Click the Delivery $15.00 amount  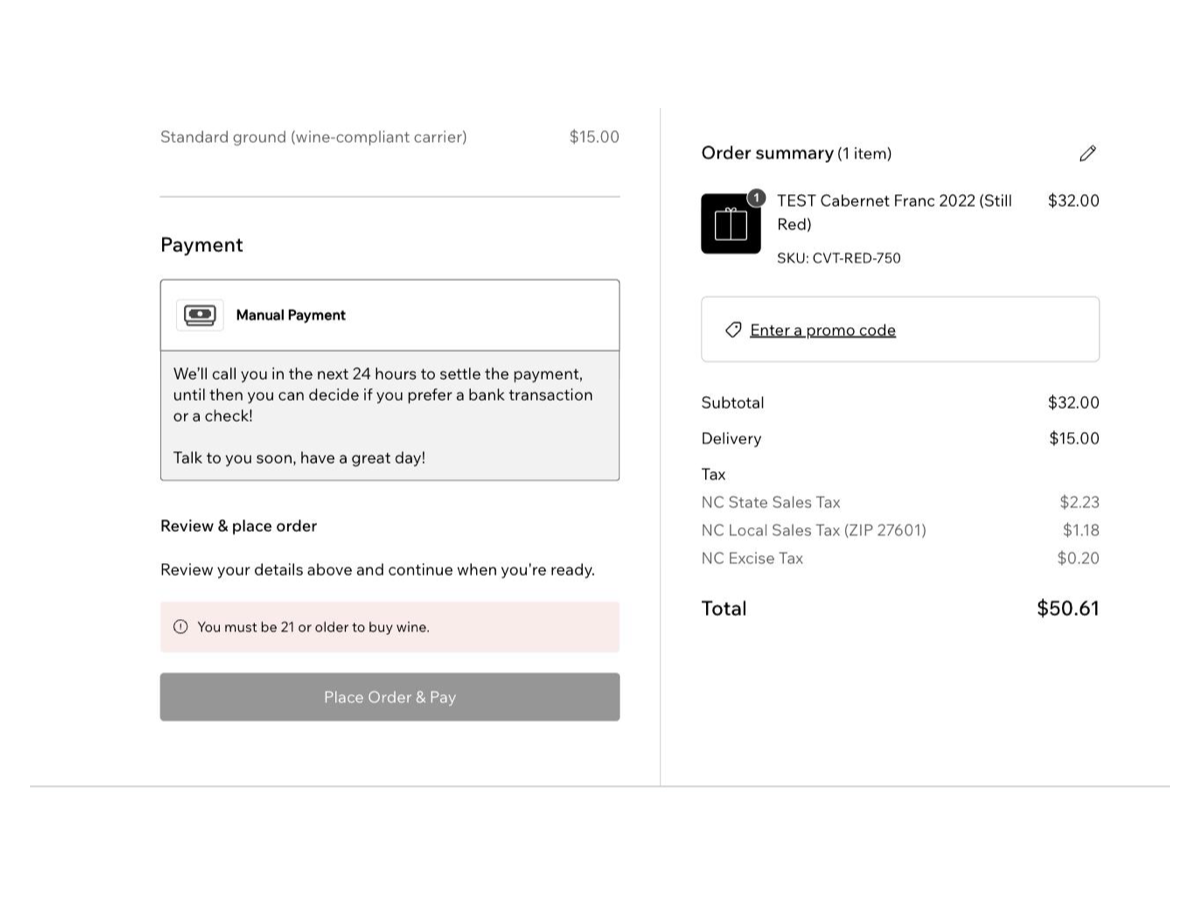click(1074, 438)
